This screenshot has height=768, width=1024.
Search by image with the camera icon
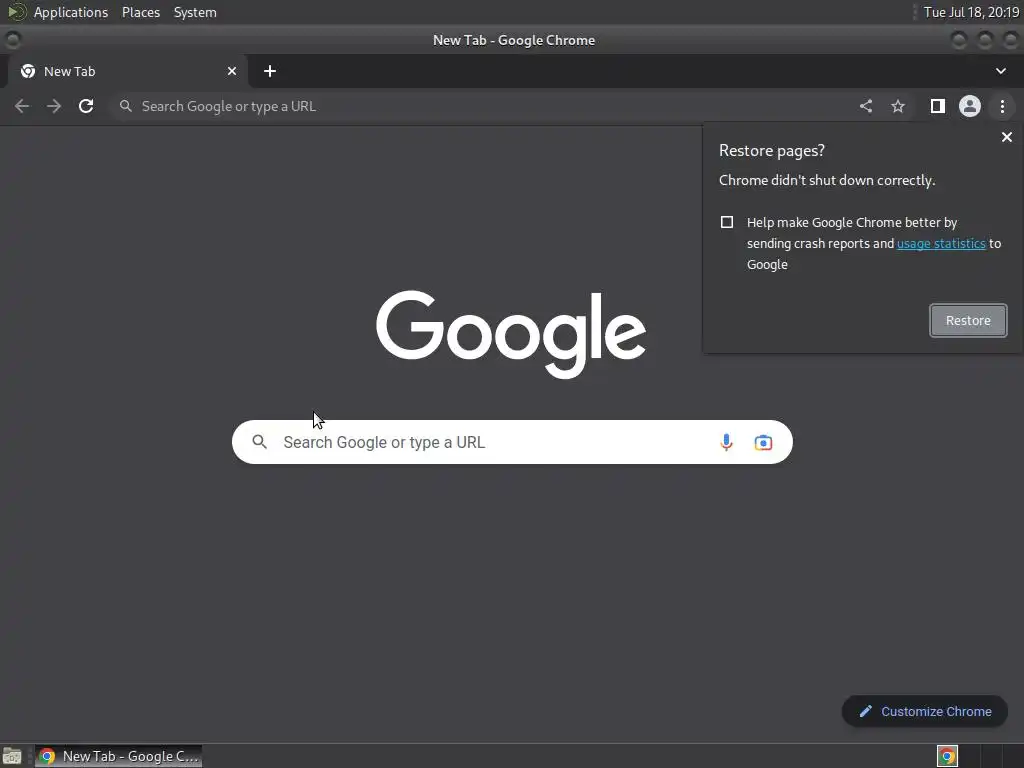click(x=763, y=442)
